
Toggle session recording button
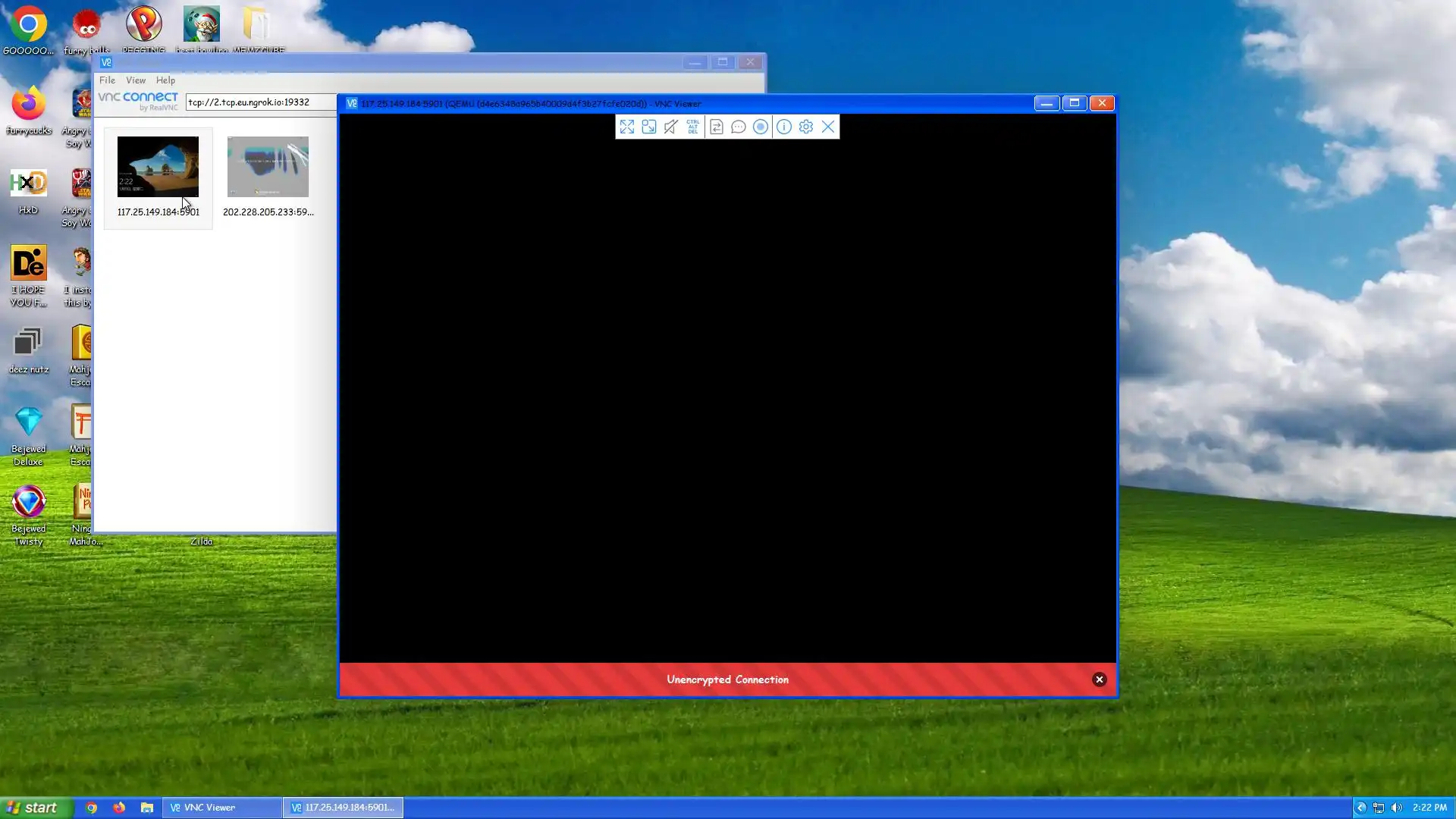click(x=761, y=127)
